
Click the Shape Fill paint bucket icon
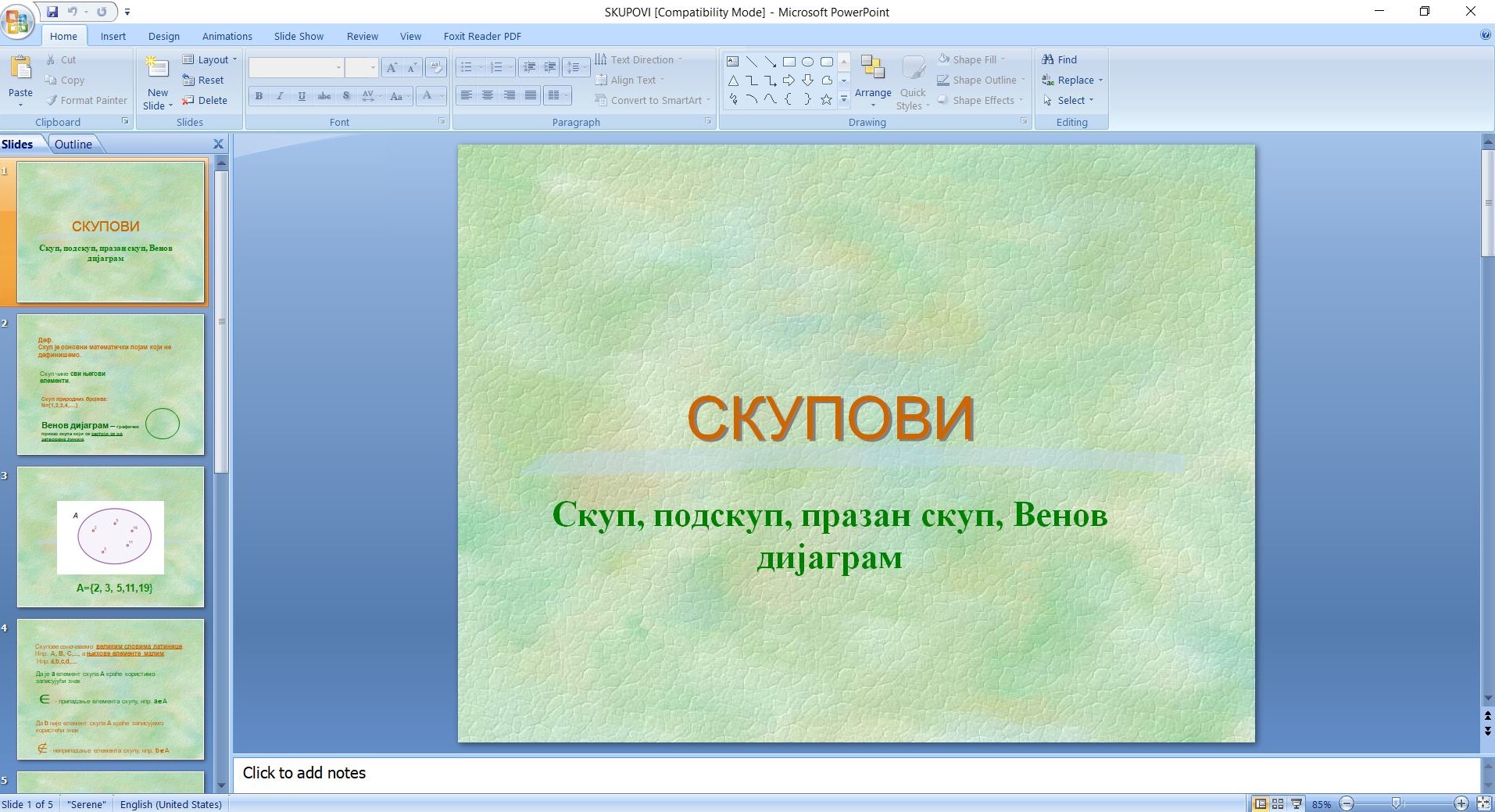point(943,59)
